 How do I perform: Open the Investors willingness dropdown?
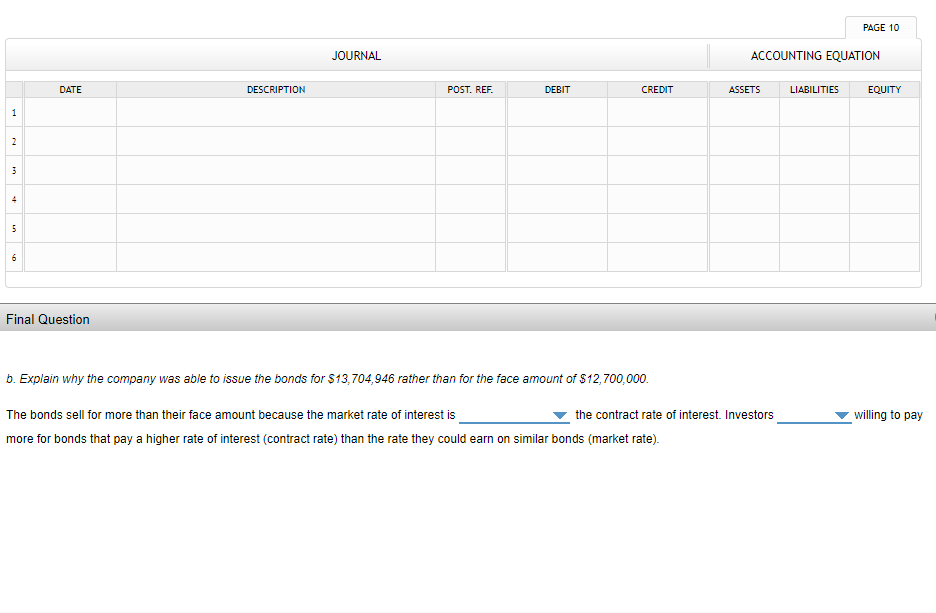(814, 415)
